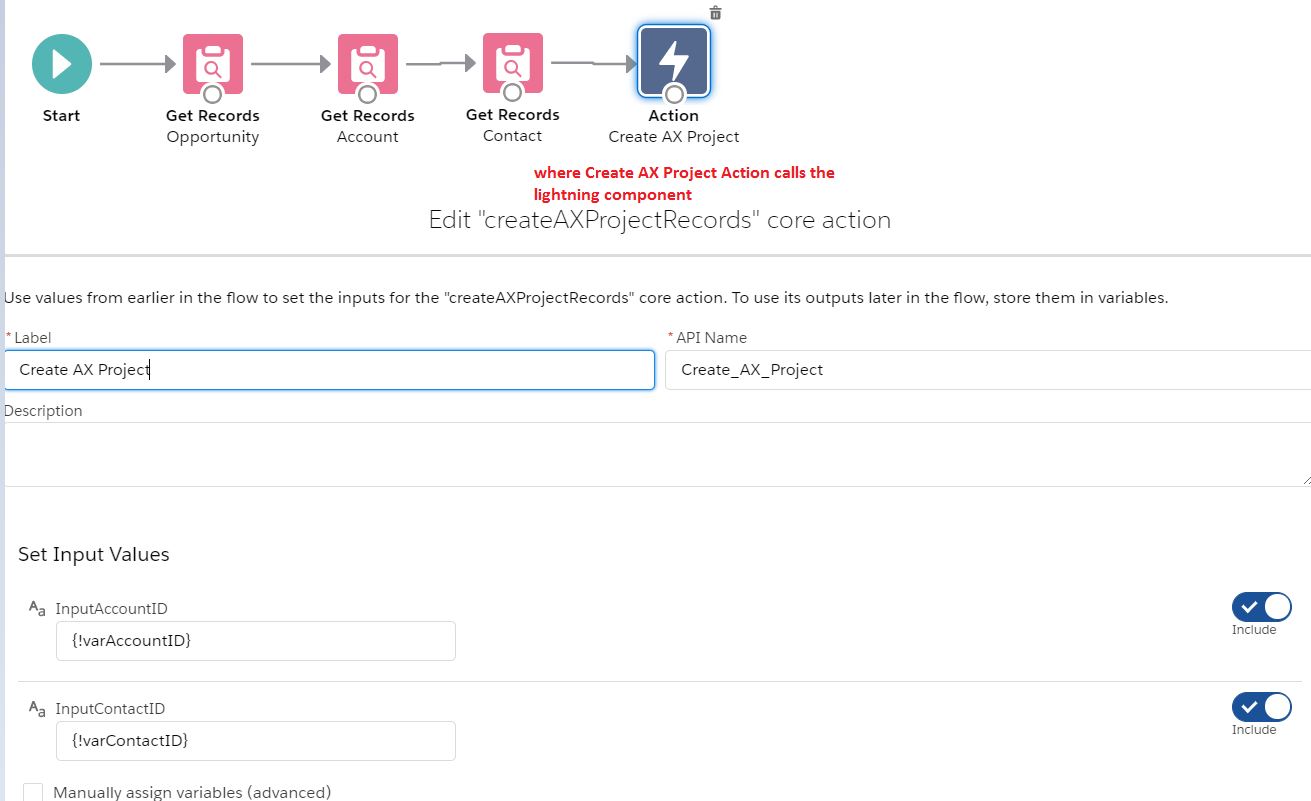Click the 'Get Records' title above Account
Image resolution: width=1311 pixels, height=801 pixels.
368,116
